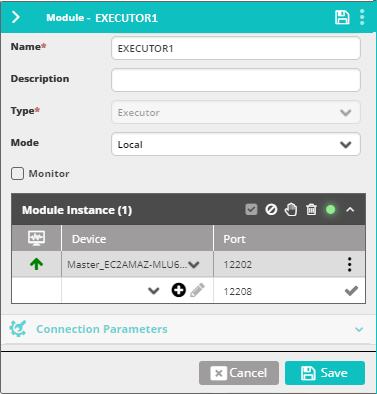Open the three-dot menu for port 12202 row
The image size is (377, 394).
tap(349, 264)
